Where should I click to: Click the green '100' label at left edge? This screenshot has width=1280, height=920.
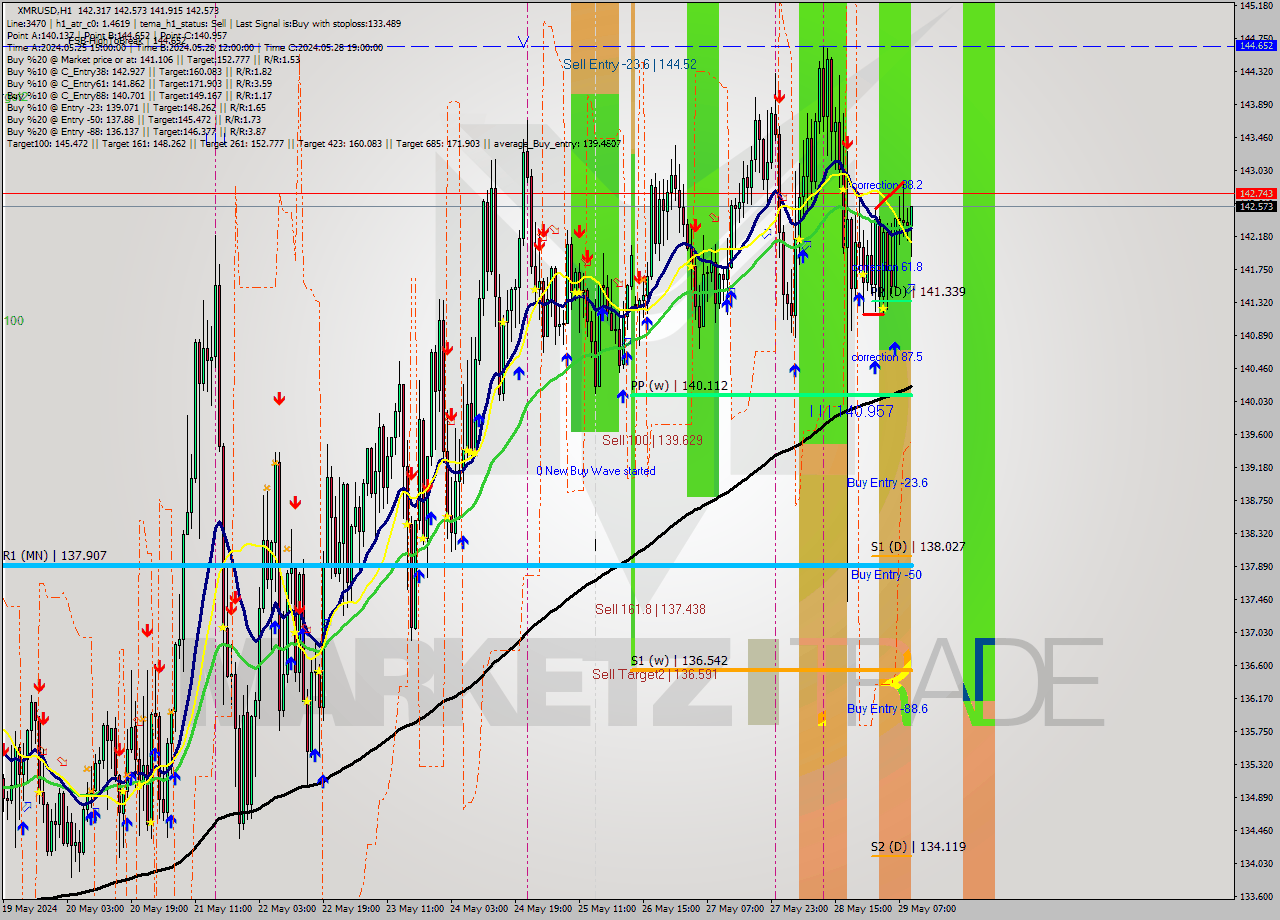(13, 321)
